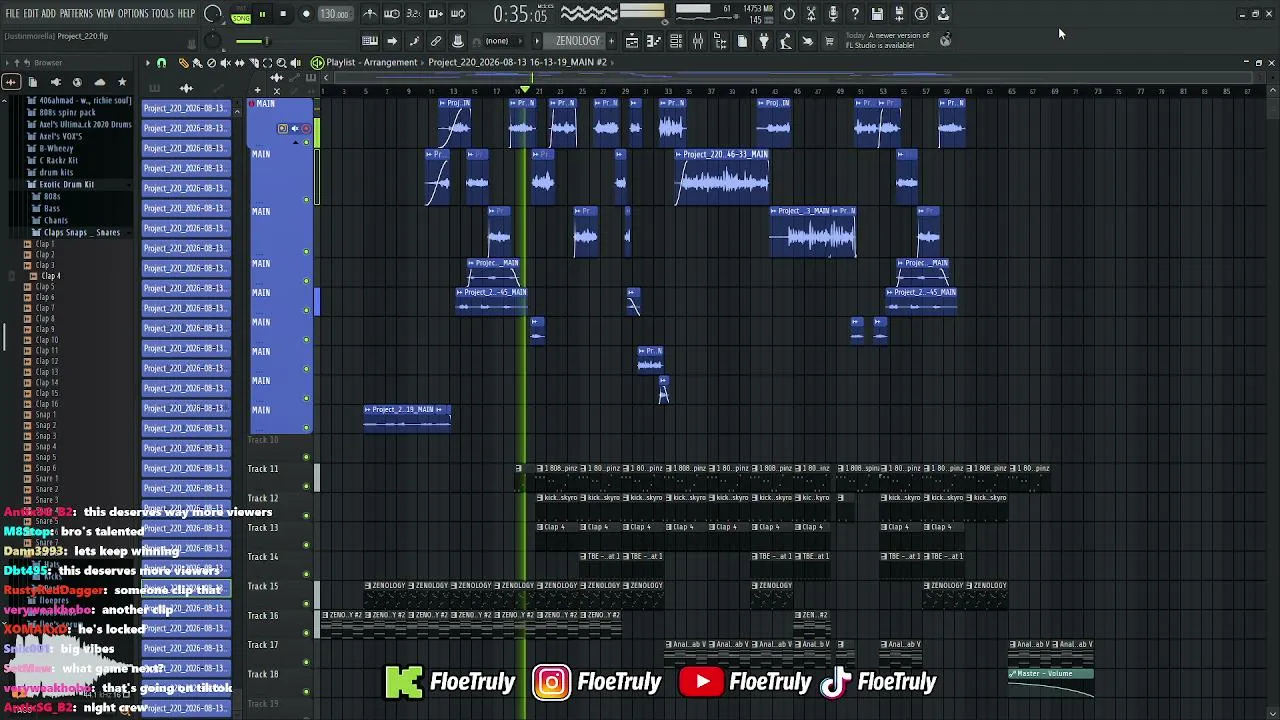Click the stop button in transport
The width and height of the screenshot is (1280, 720).
point(283,14)
